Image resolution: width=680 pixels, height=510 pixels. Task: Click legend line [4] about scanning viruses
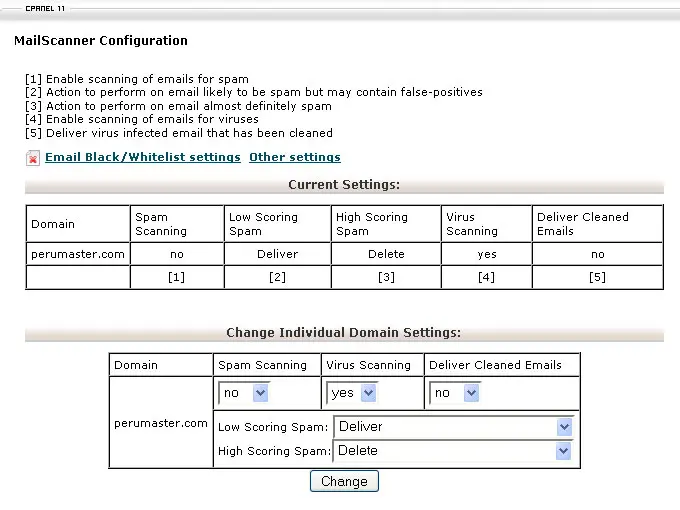pos(142,119)
